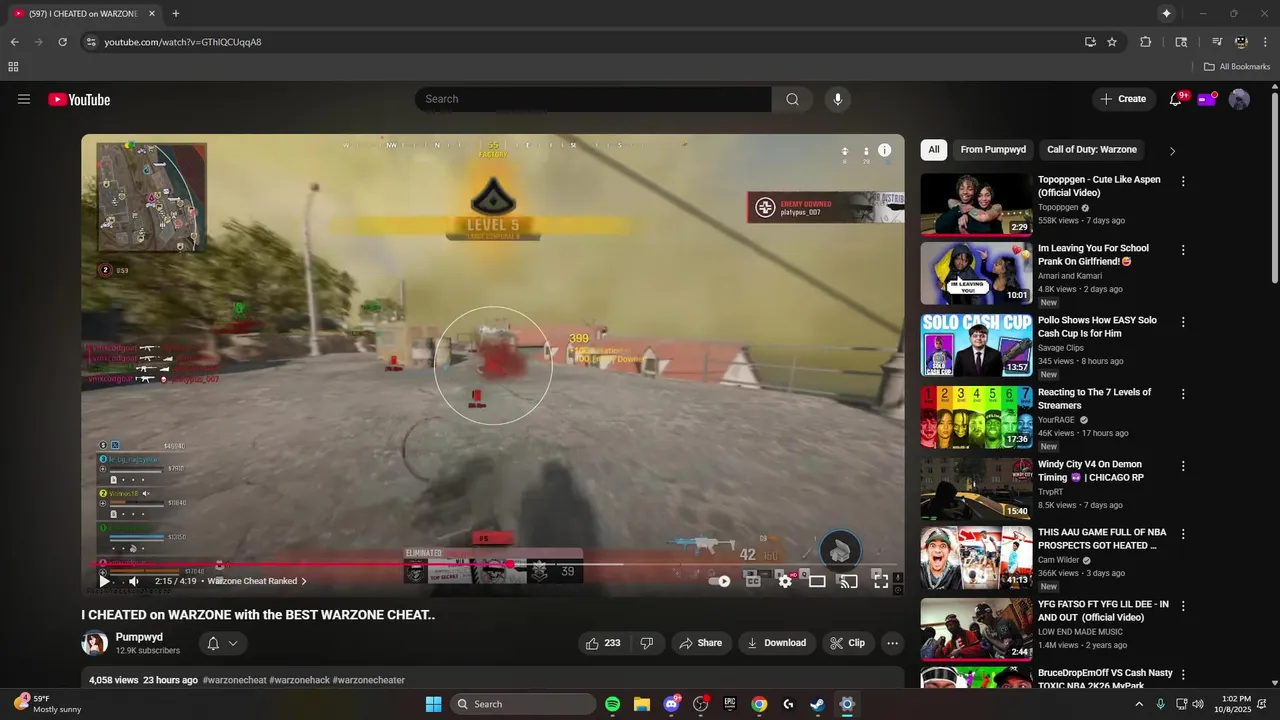Download this video
Image resolution: width=1280 pixels, height=720 pixels.
[777, 643]
